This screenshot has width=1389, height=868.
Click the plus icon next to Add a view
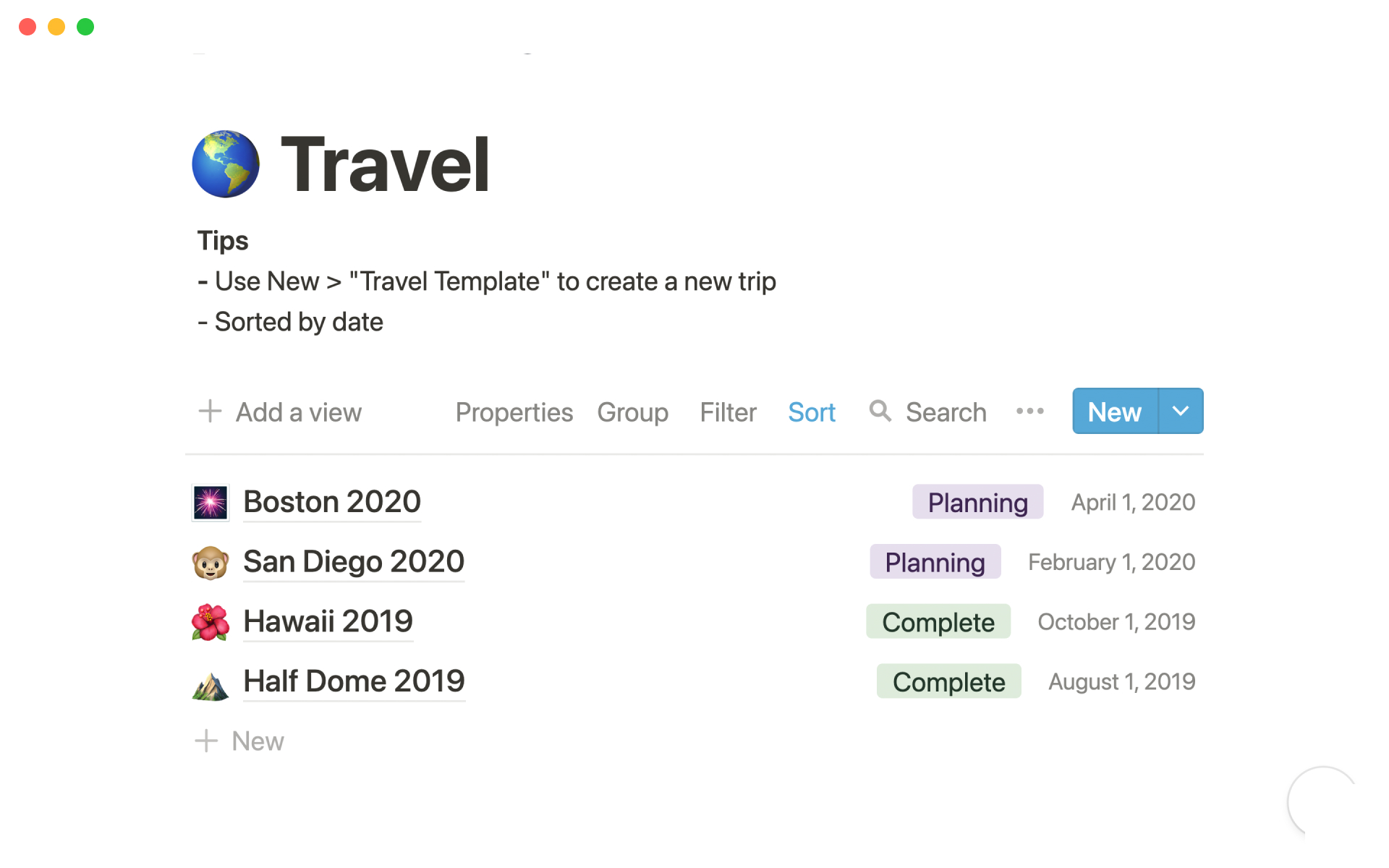(x=210, y=411)
